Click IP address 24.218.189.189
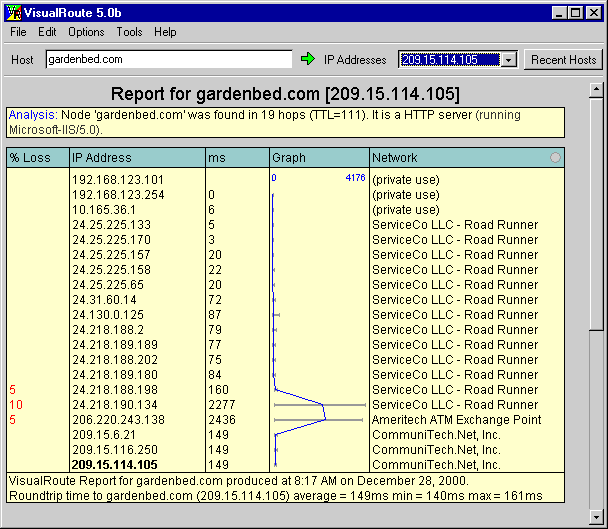The width and height of the screenshot is (608, 529). click(x=115, y=345)
